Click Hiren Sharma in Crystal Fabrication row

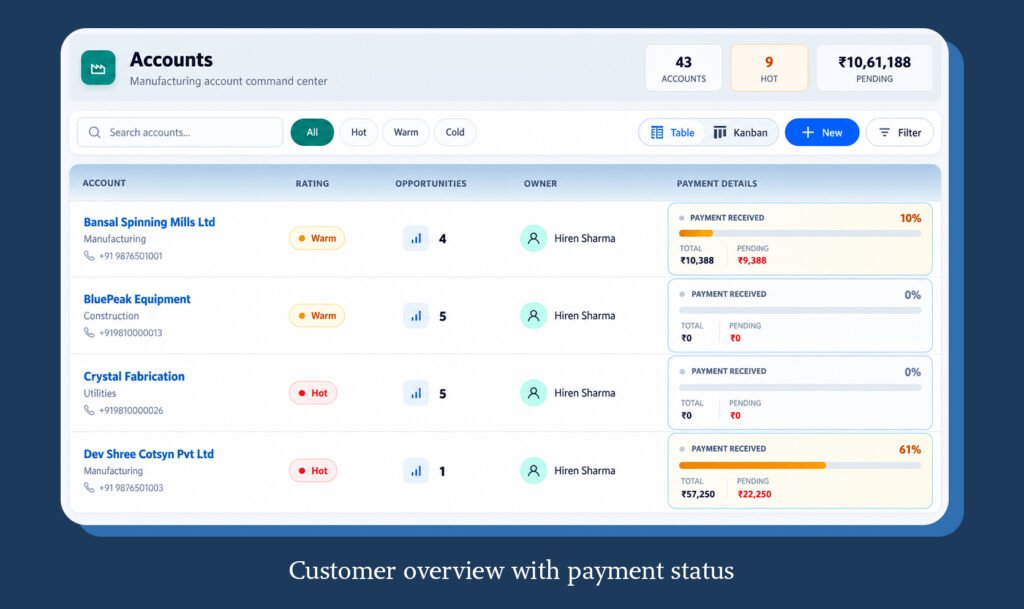pyautogui.click(x=584, y=393)
